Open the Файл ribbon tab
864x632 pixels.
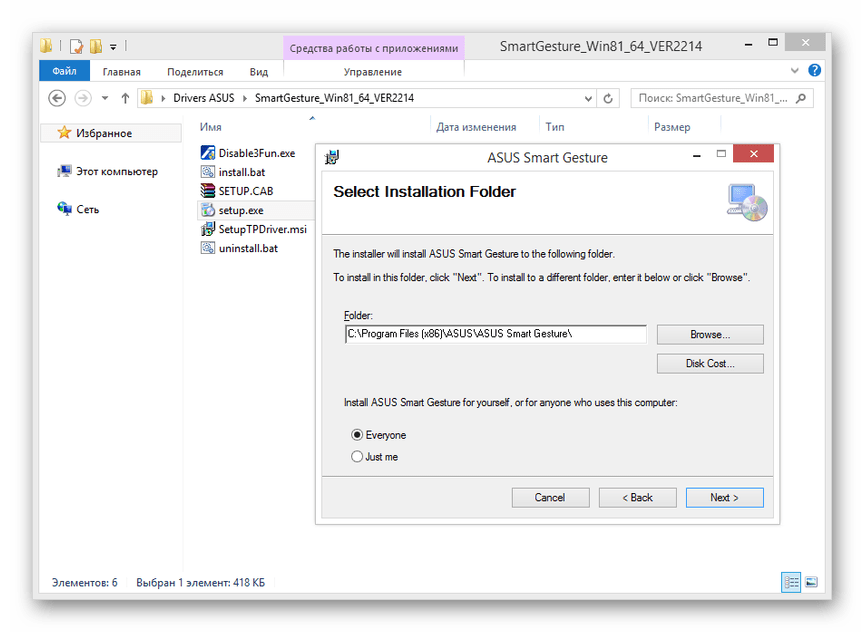coord(64,72)
